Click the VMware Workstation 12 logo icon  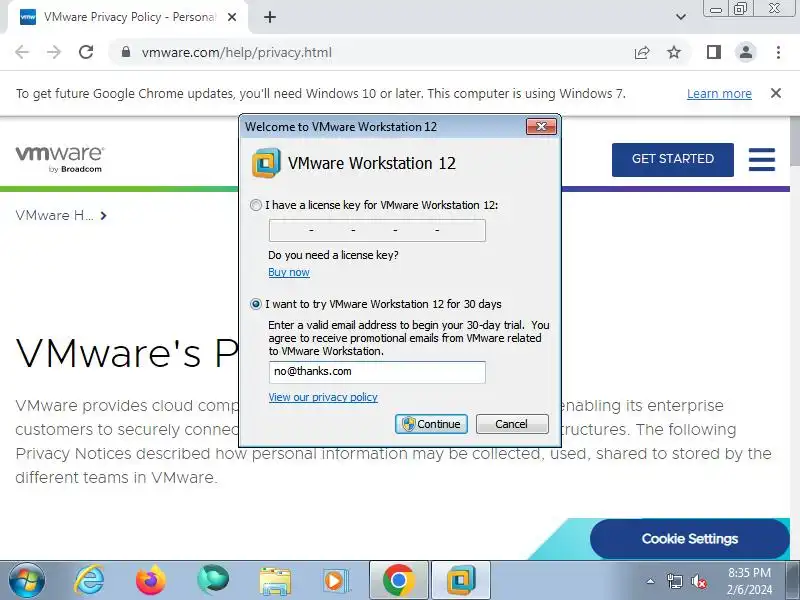pos(266,163)
